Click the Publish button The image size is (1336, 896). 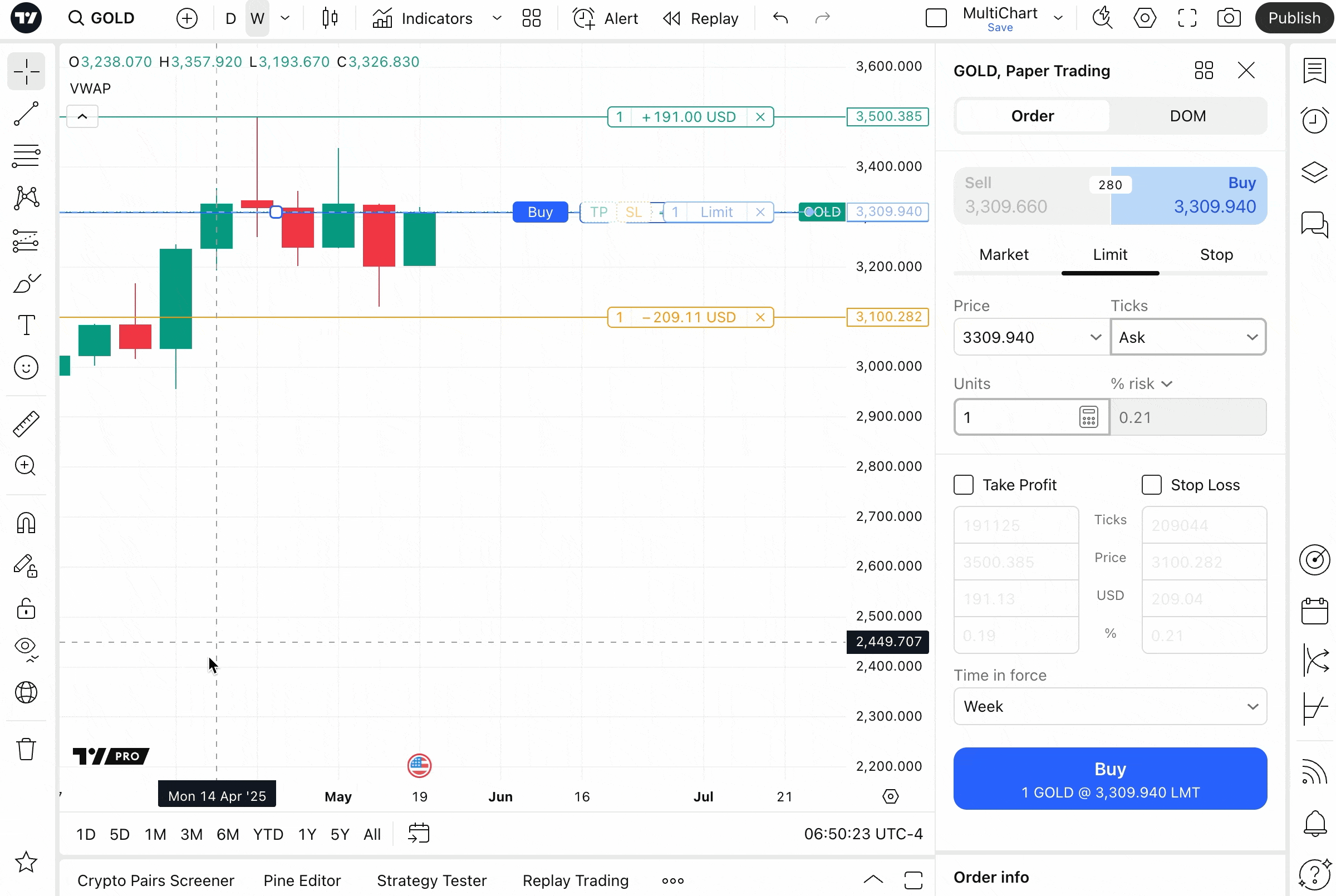click(x=1294, y=18)
